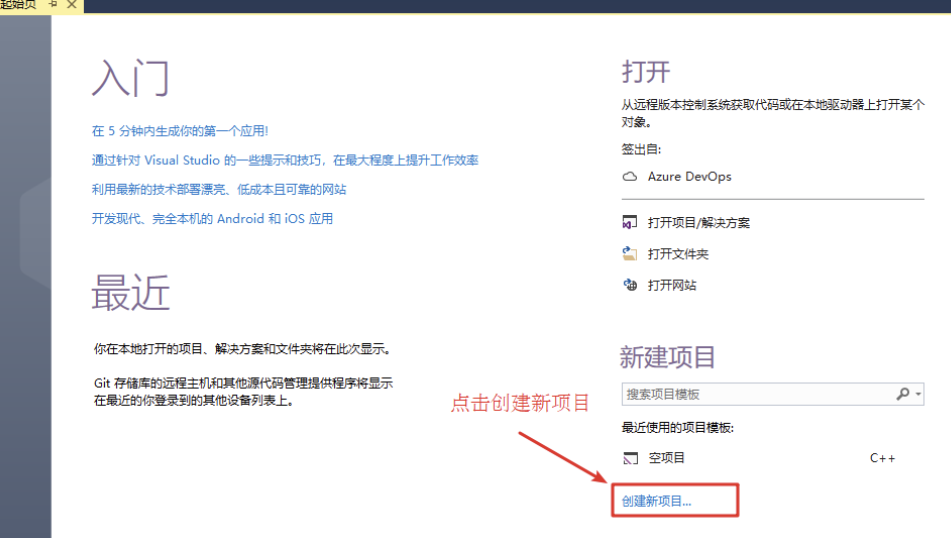Screen dimensions: 951x538
Task: Select Azure DevOps checkout option
Action: 690,177
